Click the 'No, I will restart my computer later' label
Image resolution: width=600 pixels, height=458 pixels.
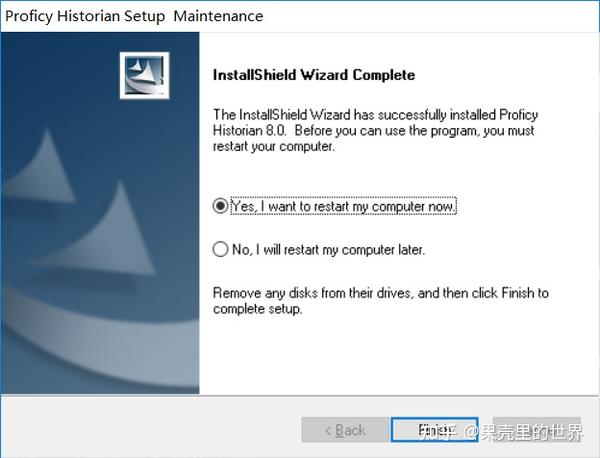tap(328, 249)
